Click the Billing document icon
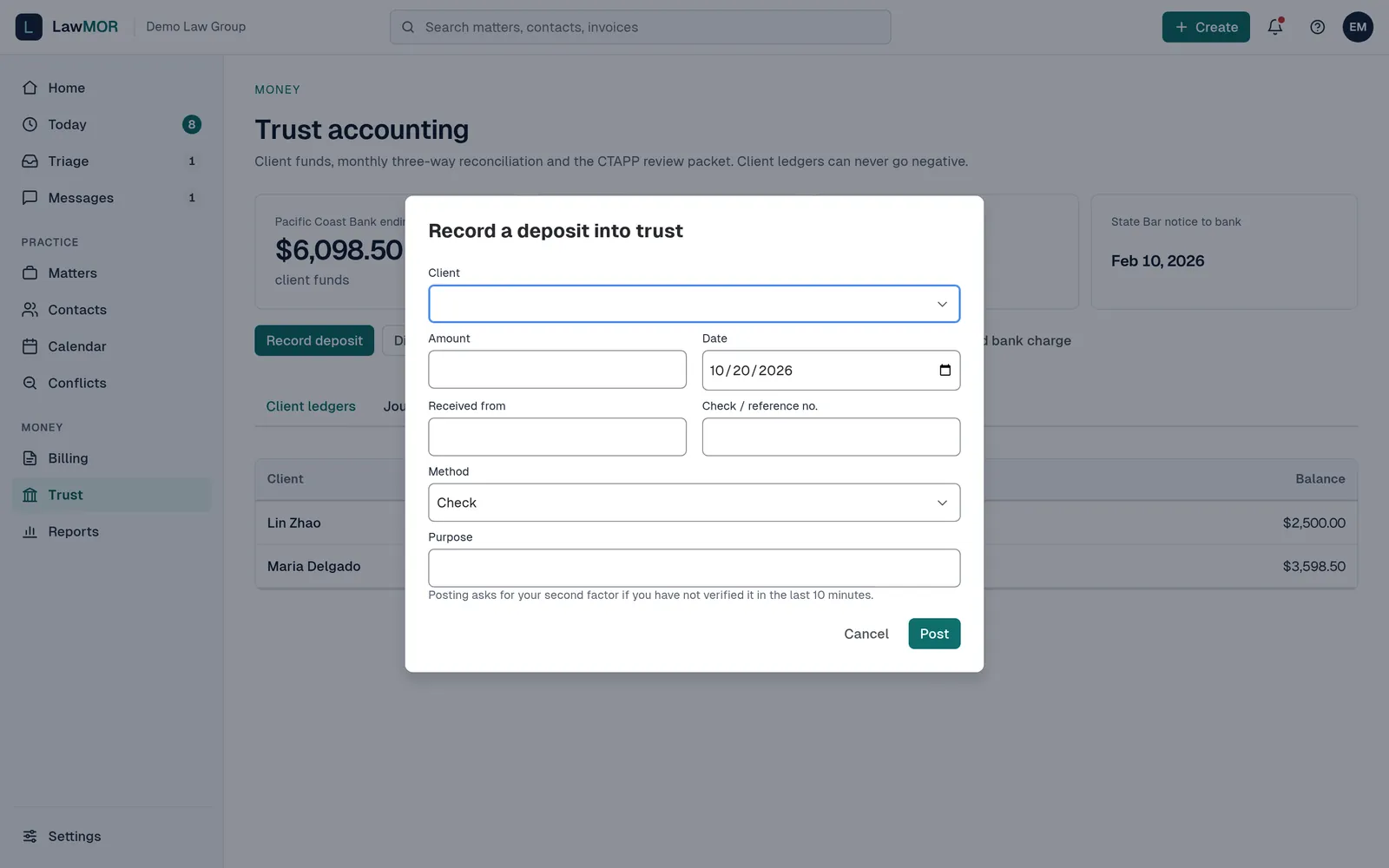This screenshot has height=868, width=1389. tap(30, 457)
